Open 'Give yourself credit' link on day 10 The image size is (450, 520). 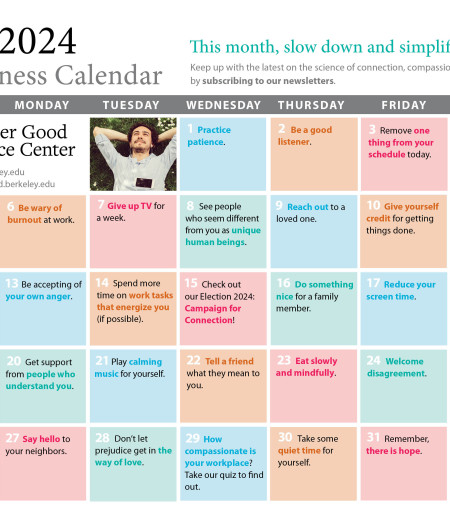coord(403,212)
